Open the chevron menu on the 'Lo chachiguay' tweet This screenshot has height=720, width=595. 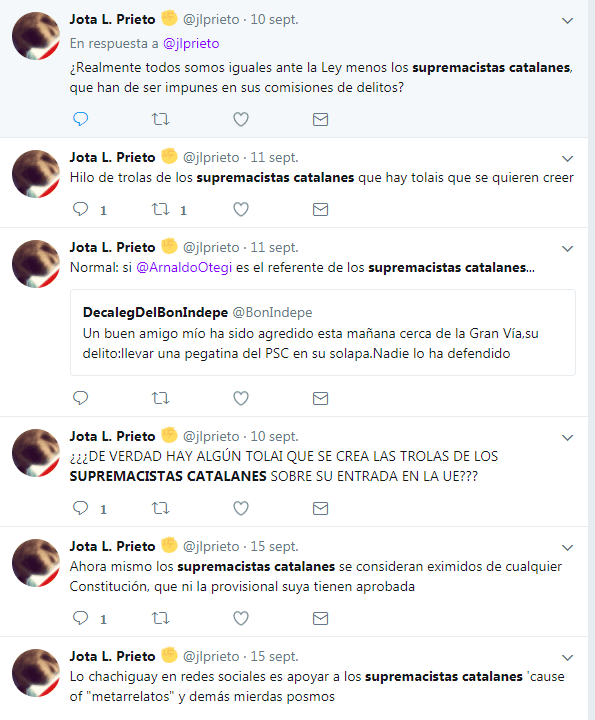(567, 658)
